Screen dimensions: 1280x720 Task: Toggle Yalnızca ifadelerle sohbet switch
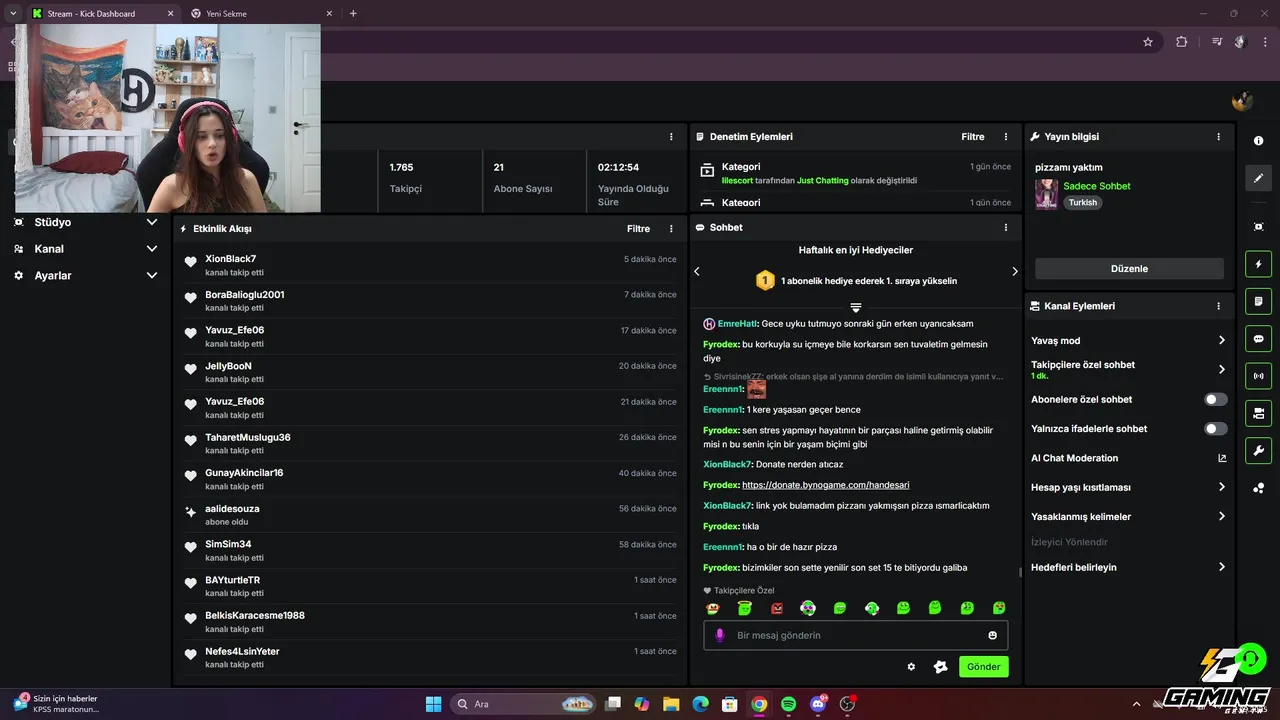click(x=1215, y=429)
